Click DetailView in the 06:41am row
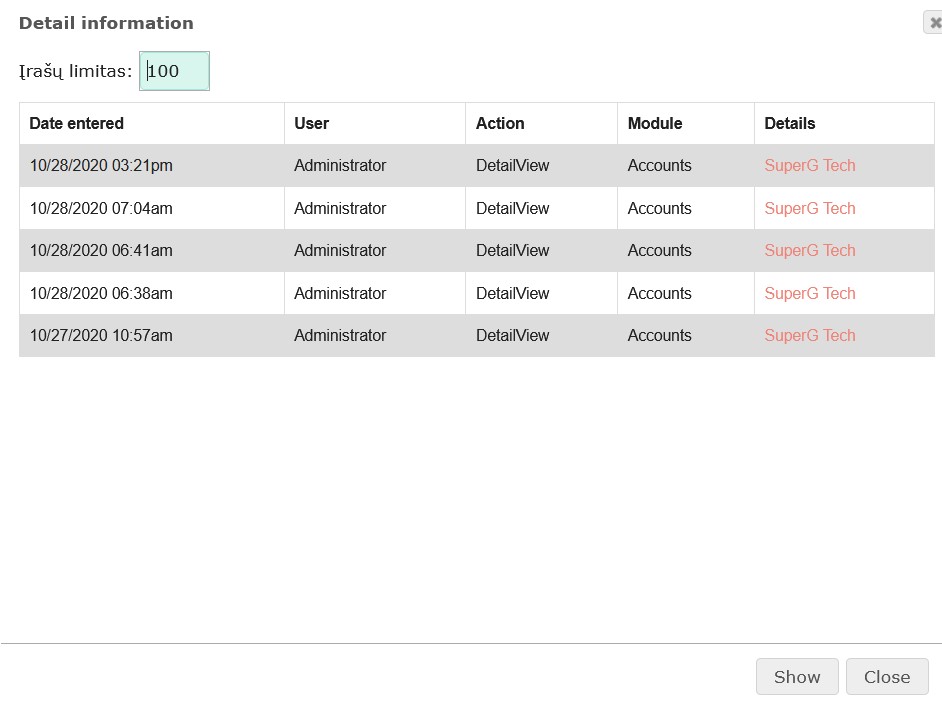 click(x=512, y=251)
